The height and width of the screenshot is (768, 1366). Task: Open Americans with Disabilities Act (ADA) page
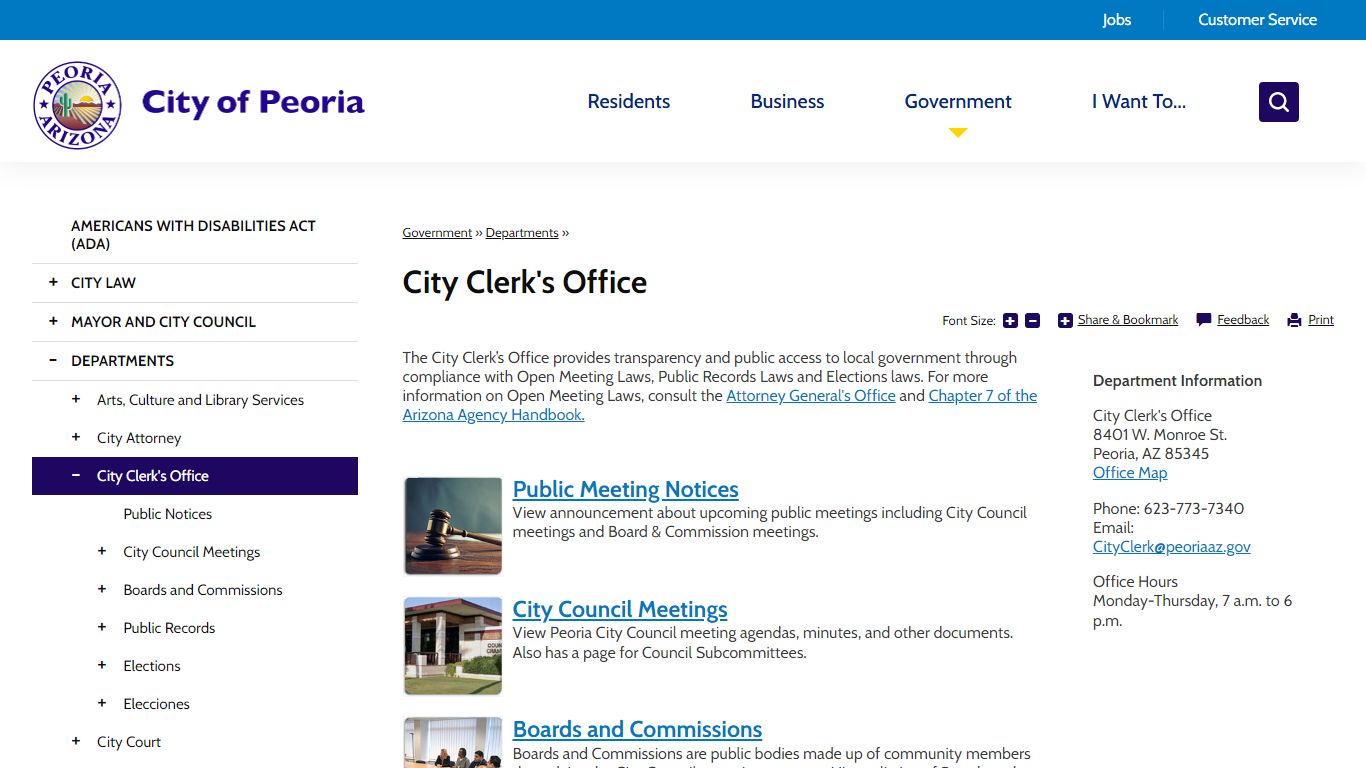193,235
